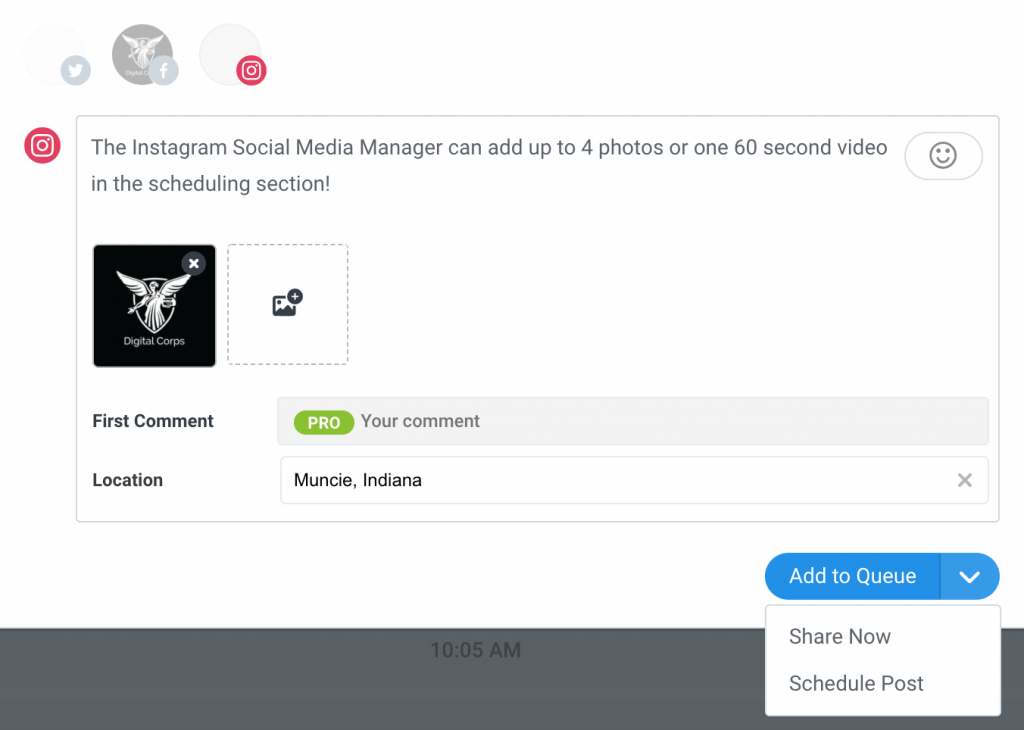The height and width of the screenshot is (730, 1024).
Task: Click the Location label
Action: [x=127, y=480]
